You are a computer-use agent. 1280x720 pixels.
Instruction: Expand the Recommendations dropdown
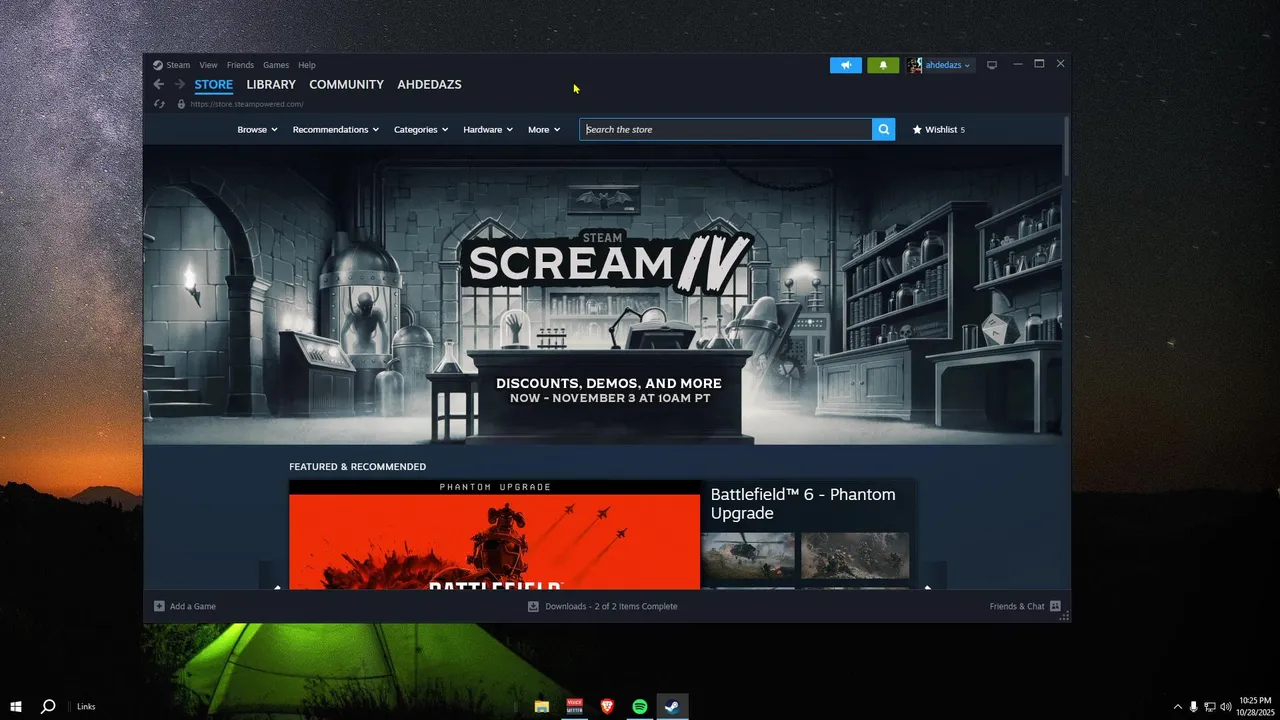[335, 129]
